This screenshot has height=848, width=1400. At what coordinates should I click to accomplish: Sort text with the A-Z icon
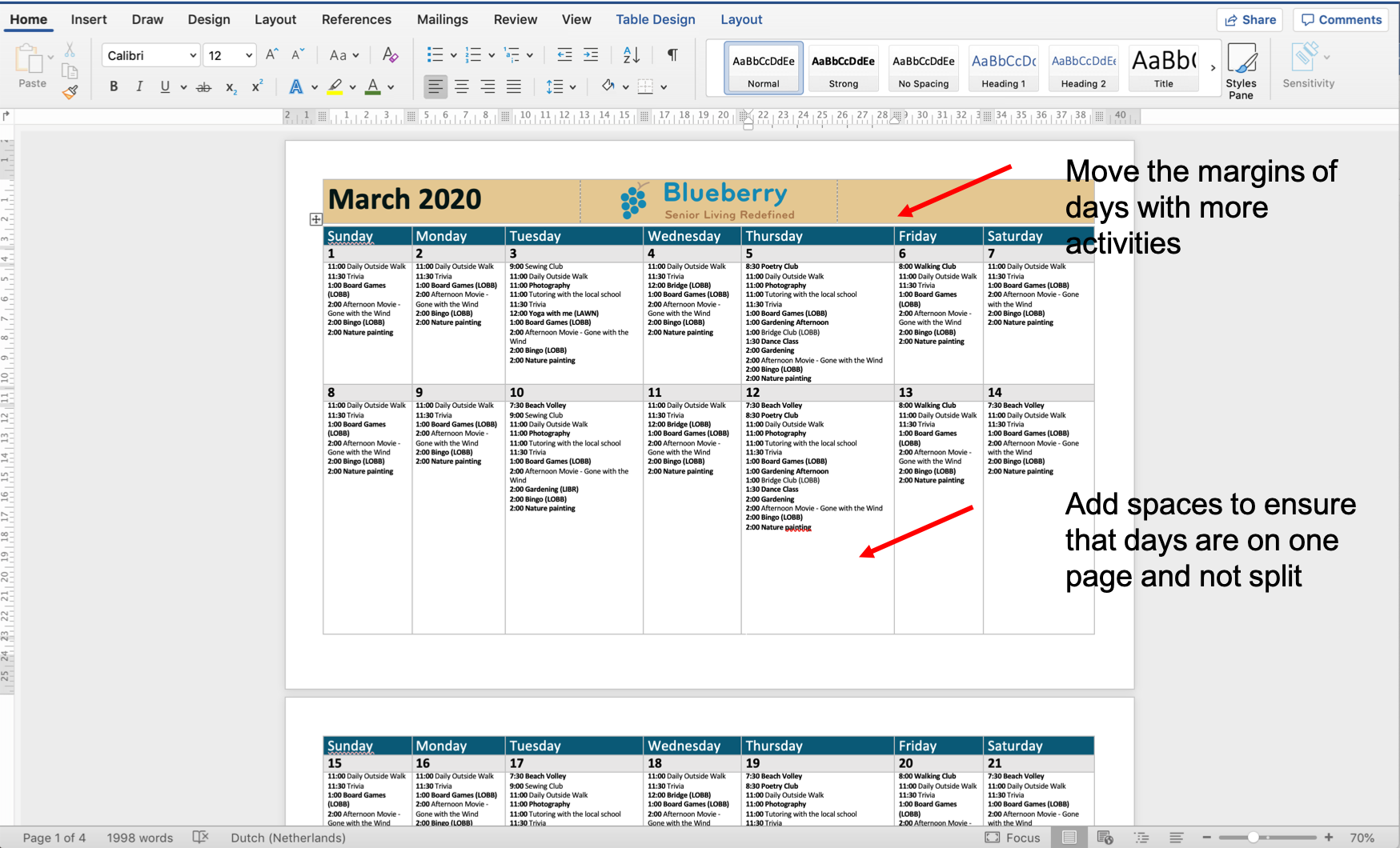(x=632, y=54)
